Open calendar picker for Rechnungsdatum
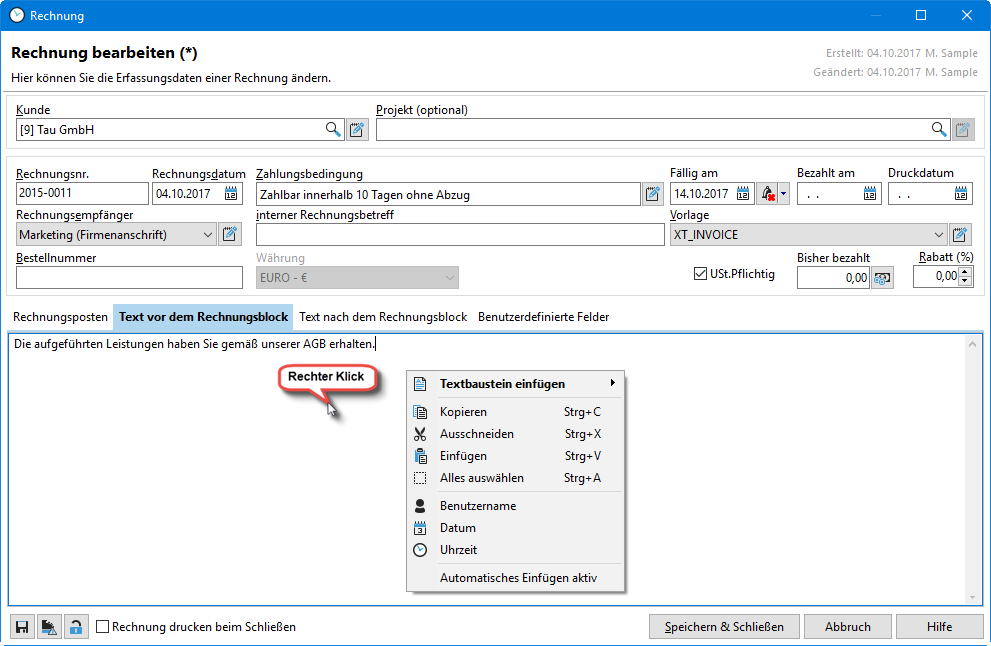 click(232, 194)
